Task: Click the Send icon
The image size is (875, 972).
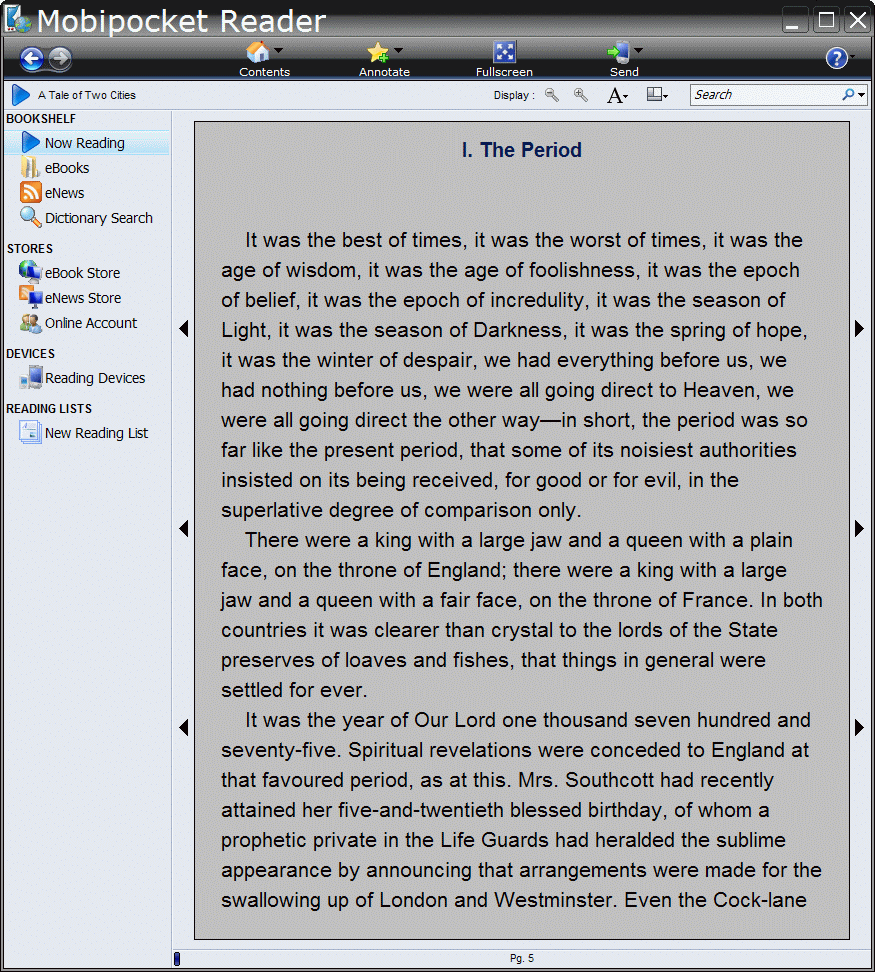Action: tap(618, 52)
